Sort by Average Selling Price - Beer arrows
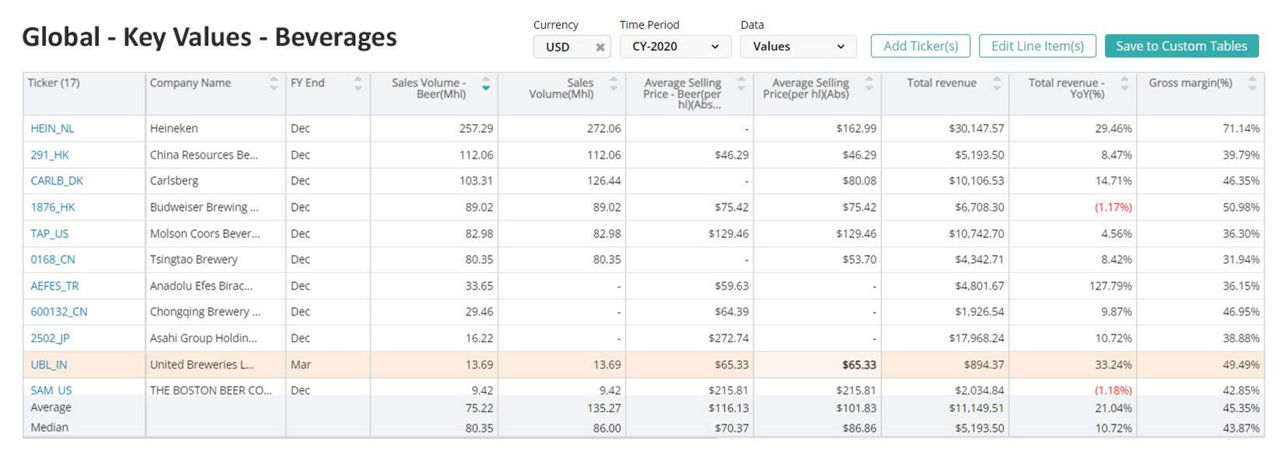This screenshot has height=456, width=1280. pyautogui.click(x=741, y=84)
